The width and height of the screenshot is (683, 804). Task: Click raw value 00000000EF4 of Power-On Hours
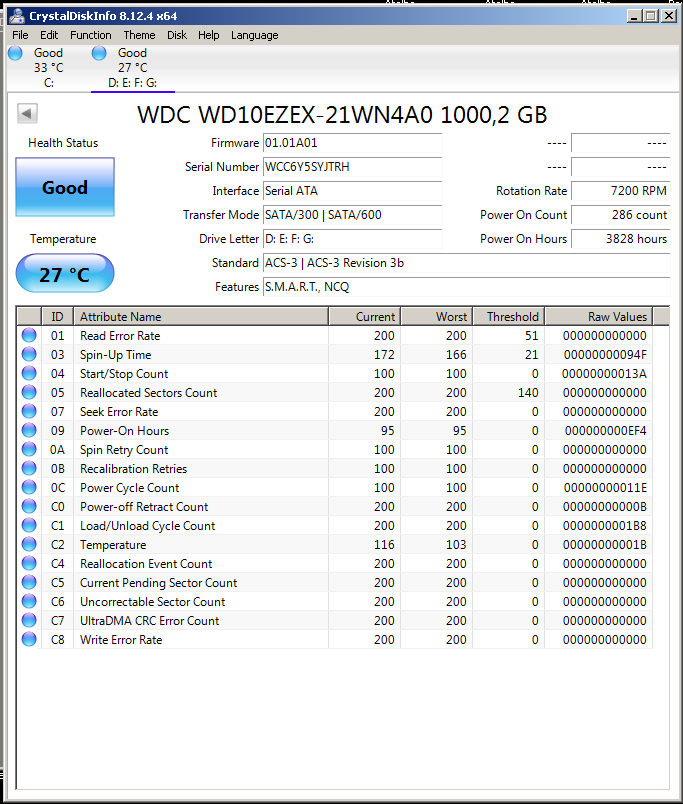tap(606, 431)
